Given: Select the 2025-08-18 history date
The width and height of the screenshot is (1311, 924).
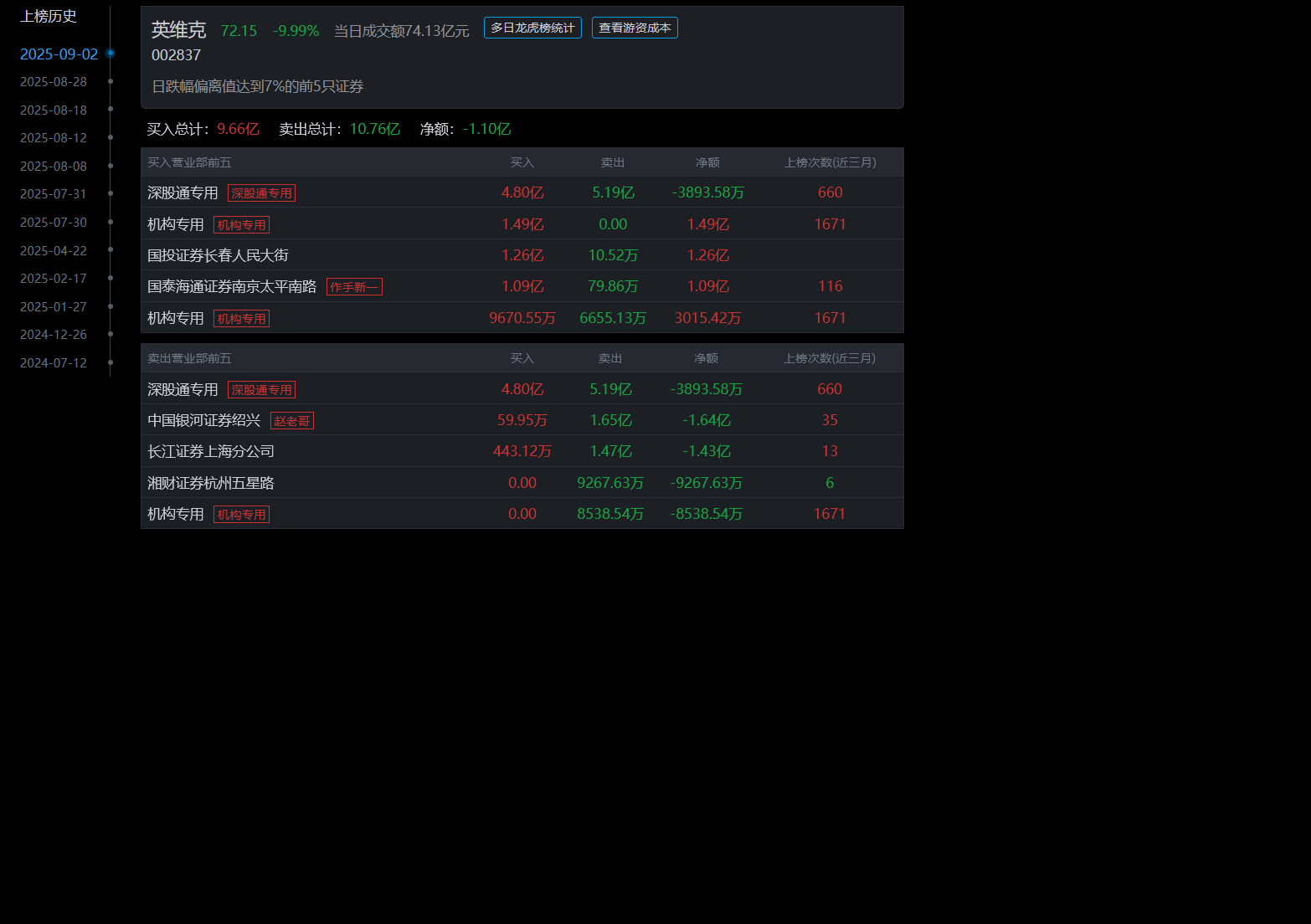Looking at the screenshot, I should click(54, 110).
